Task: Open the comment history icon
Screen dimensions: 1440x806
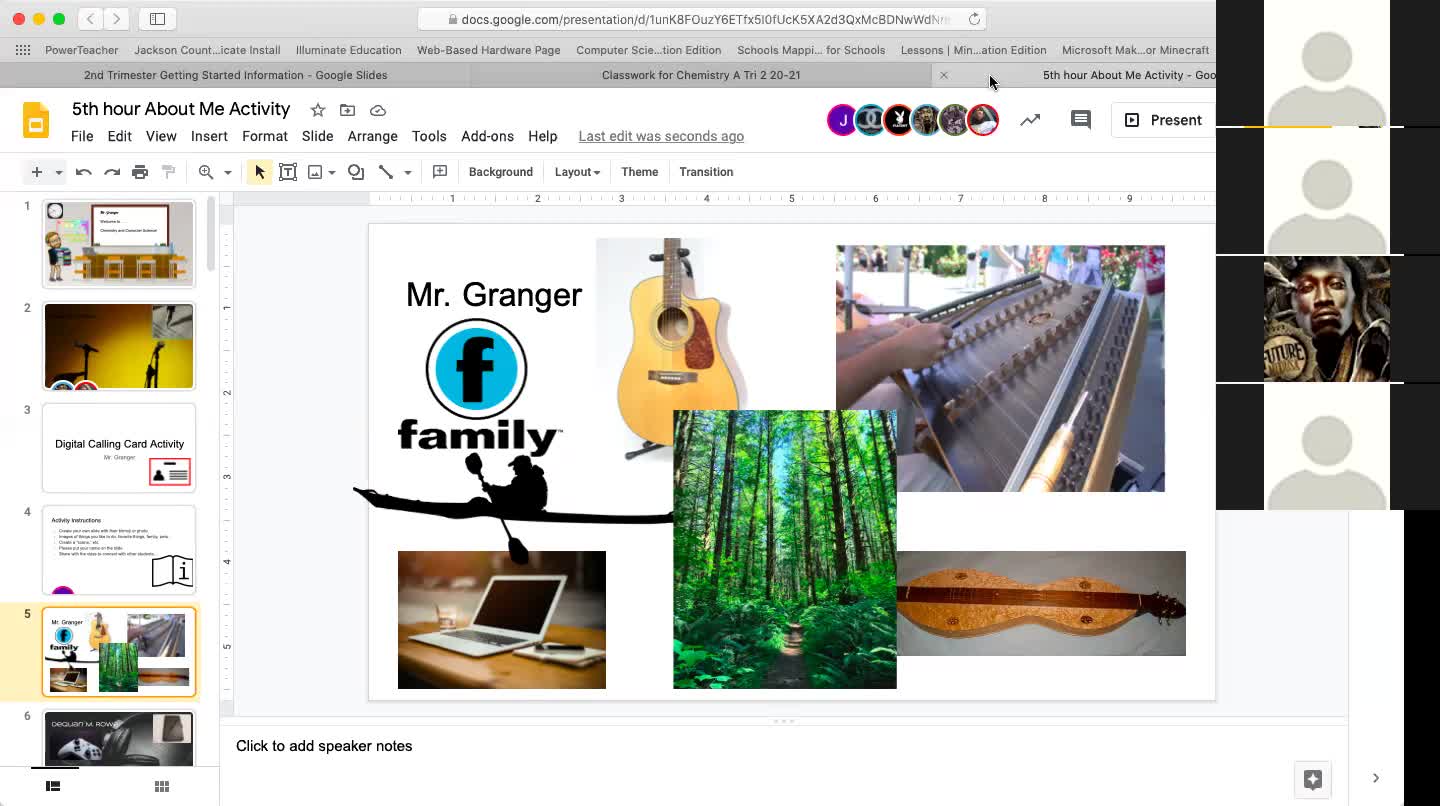Action: click(1081, 120)
